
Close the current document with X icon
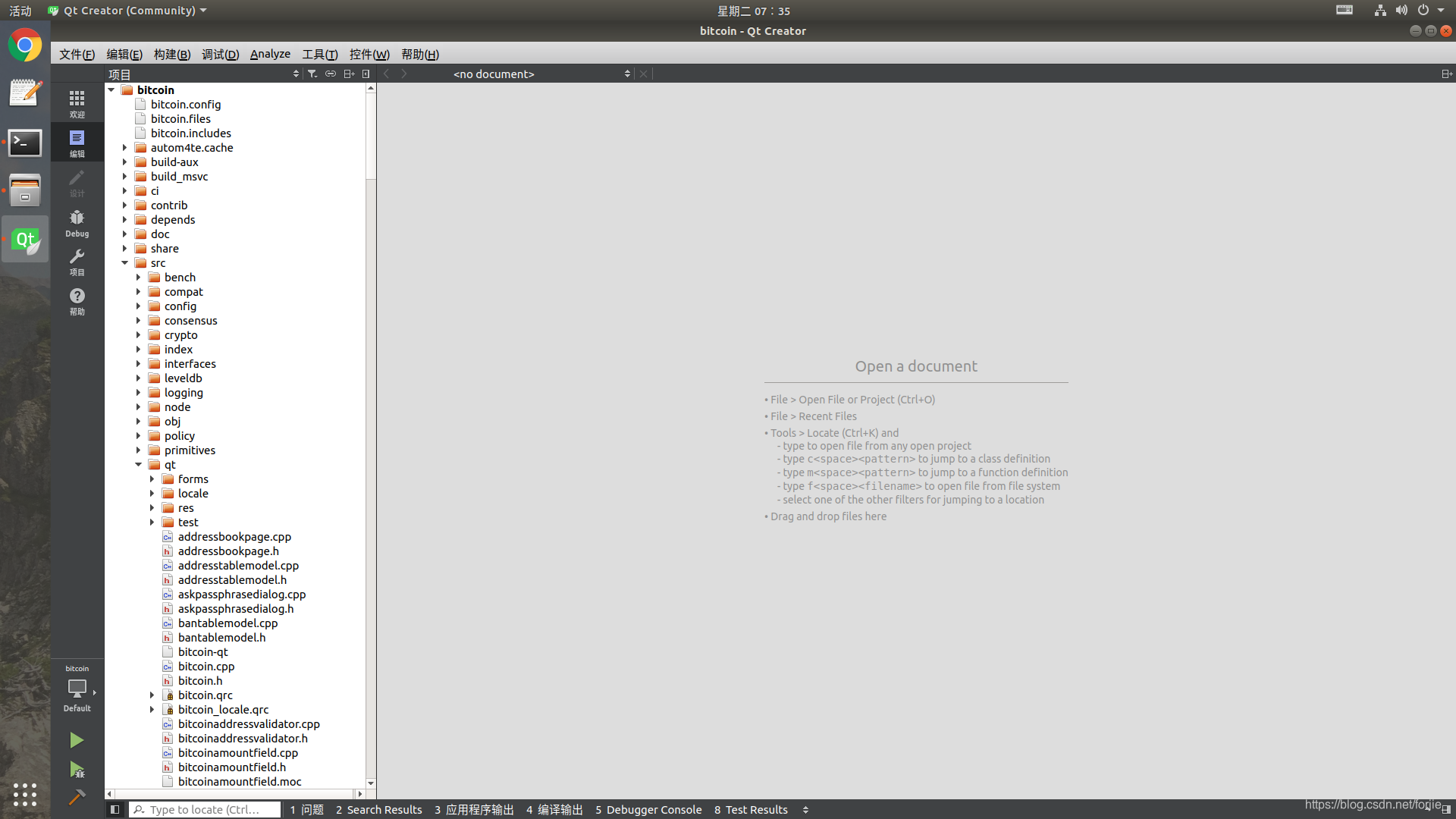644,74
